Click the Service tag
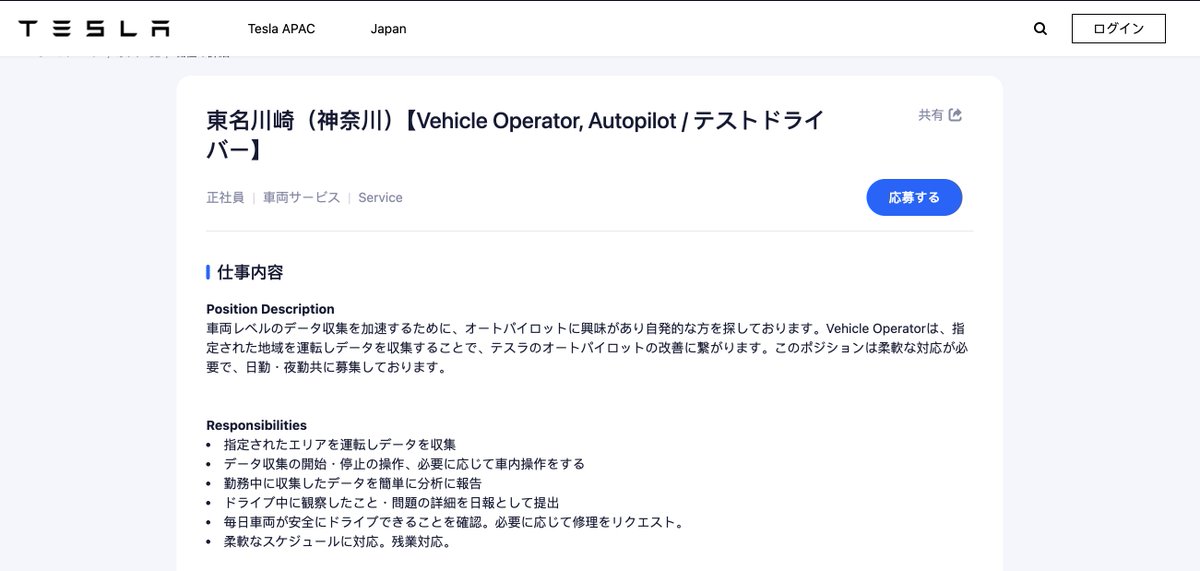The height and width of the screenshot is (571, 1200). coord(380,198)
